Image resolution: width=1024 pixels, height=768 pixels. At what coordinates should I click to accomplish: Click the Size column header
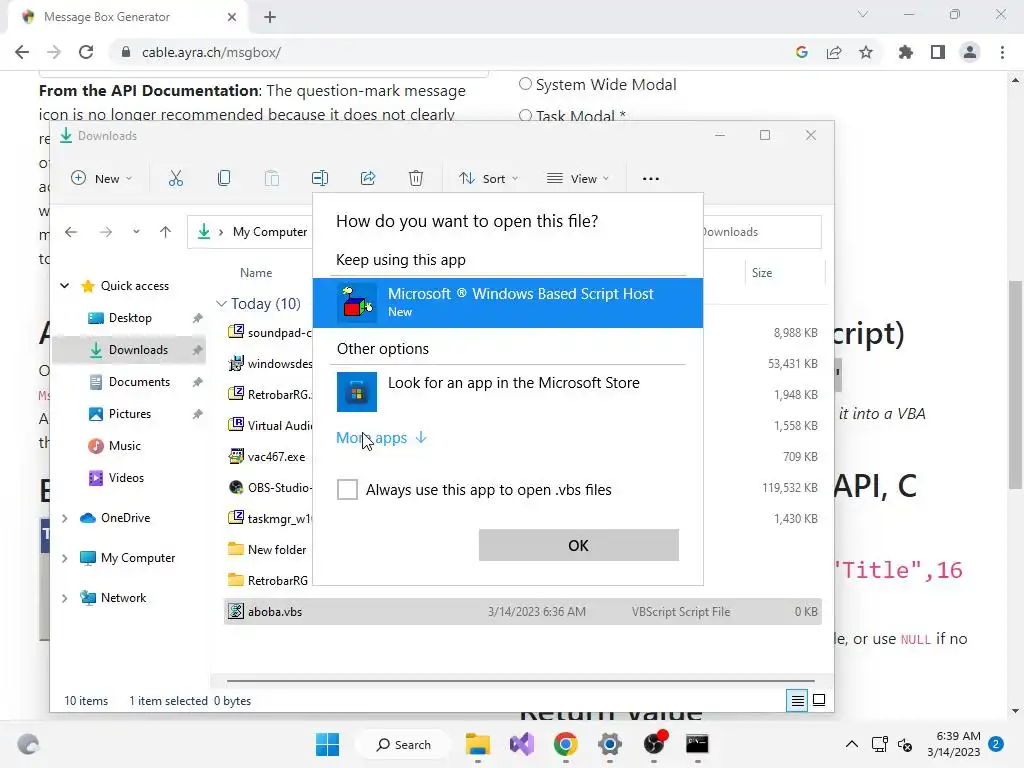[x=761, y=272]
